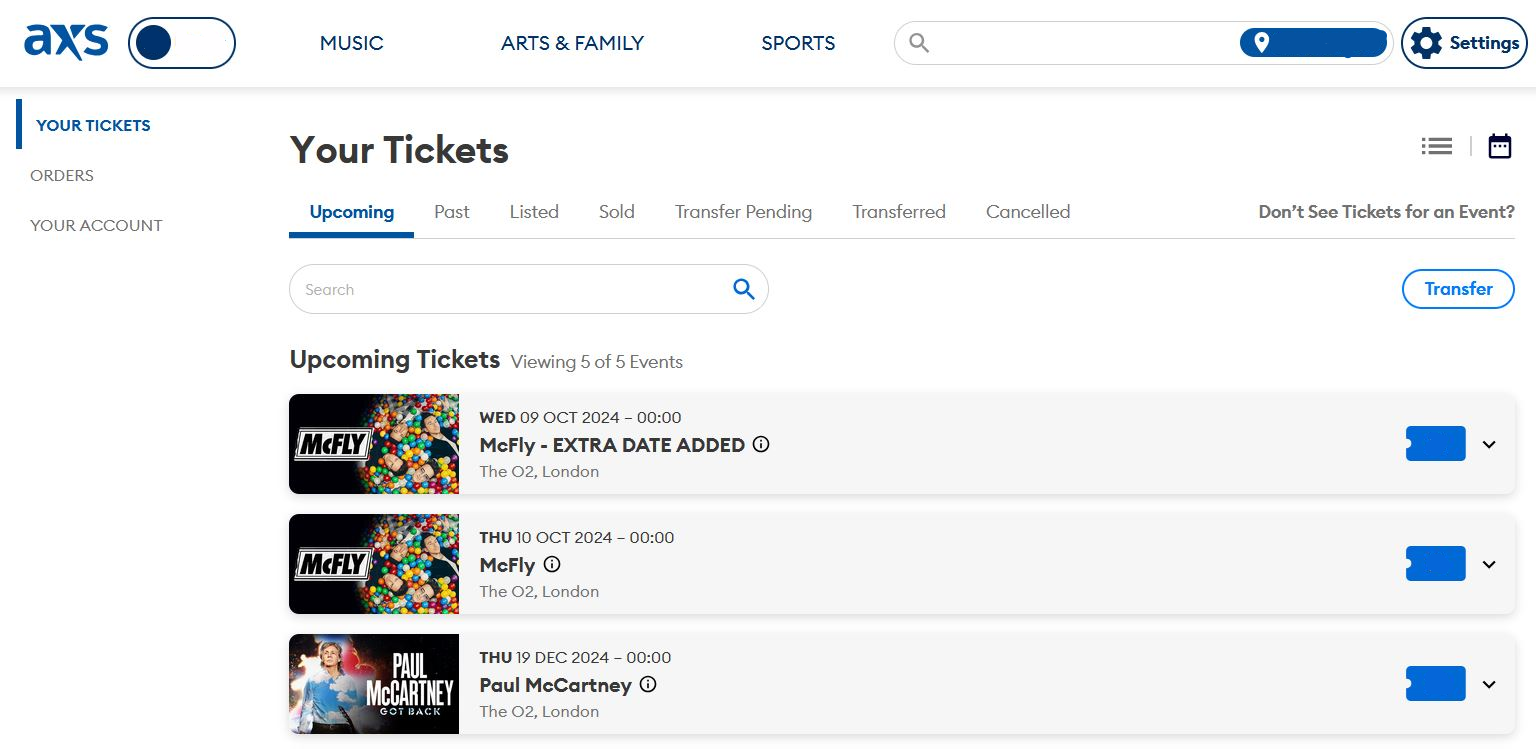Click Viewing 5 of 5 Events text

click(597, 362)
